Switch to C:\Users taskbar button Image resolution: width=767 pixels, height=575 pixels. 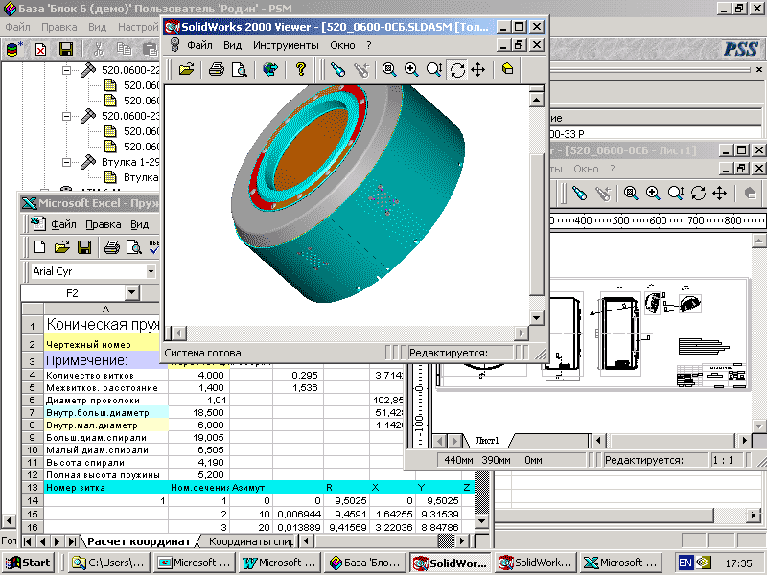tap(109, 563)
